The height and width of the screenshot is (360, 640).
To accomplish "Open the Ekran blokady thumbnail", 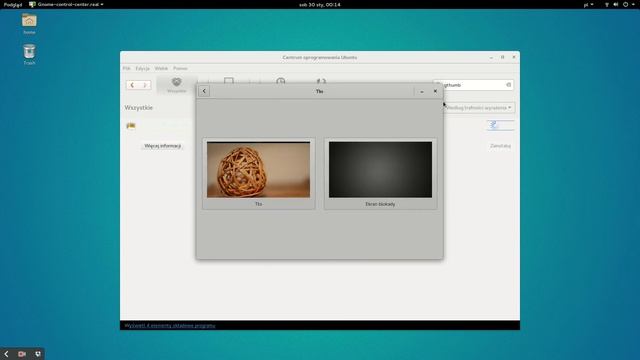I will (380, 173).
